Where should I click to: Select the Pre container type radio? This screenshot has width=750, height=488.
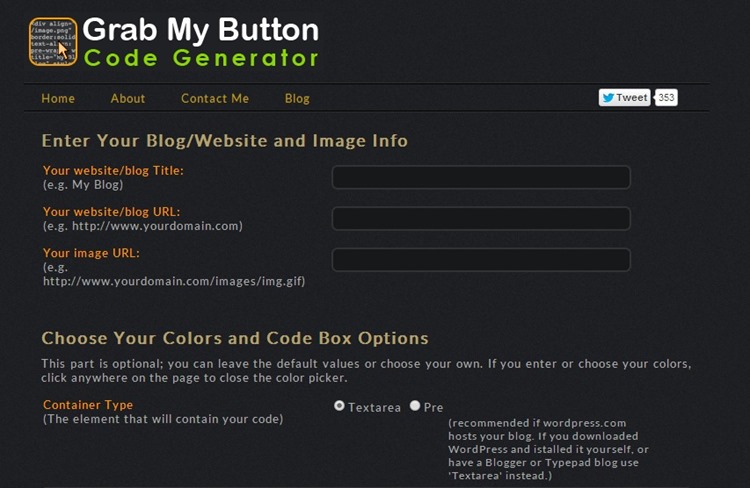pos(415,406)
